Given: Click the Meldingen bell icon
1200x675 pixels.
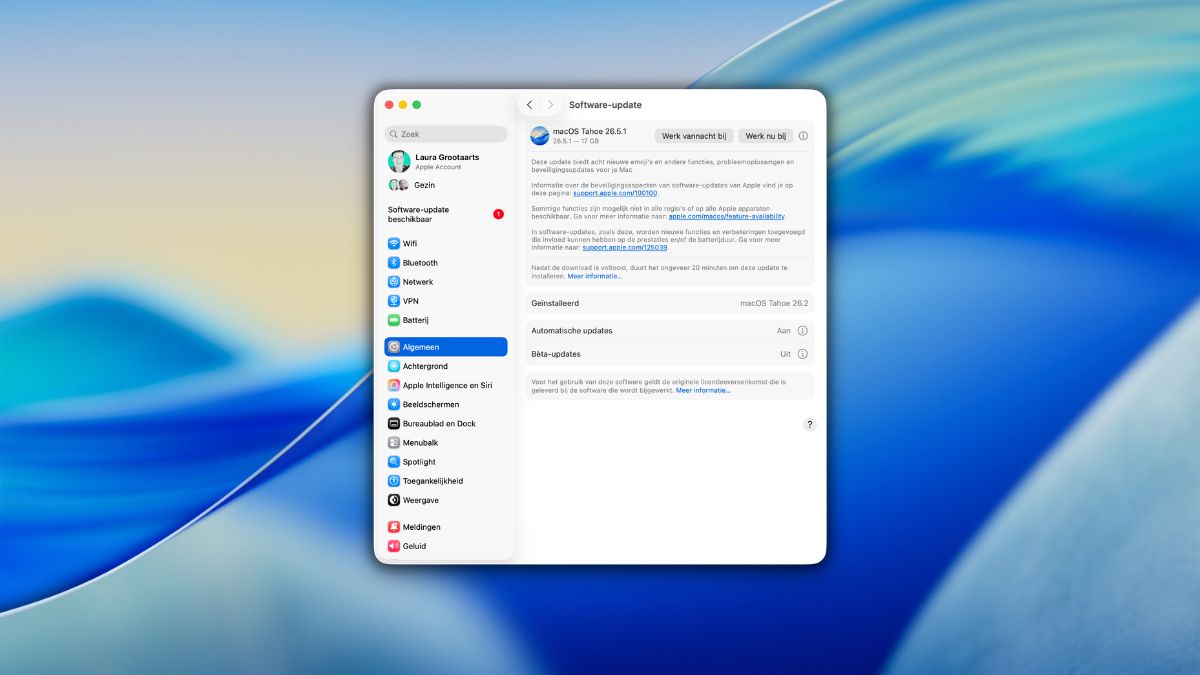Looking at the screenshot, I should (394, 527).
